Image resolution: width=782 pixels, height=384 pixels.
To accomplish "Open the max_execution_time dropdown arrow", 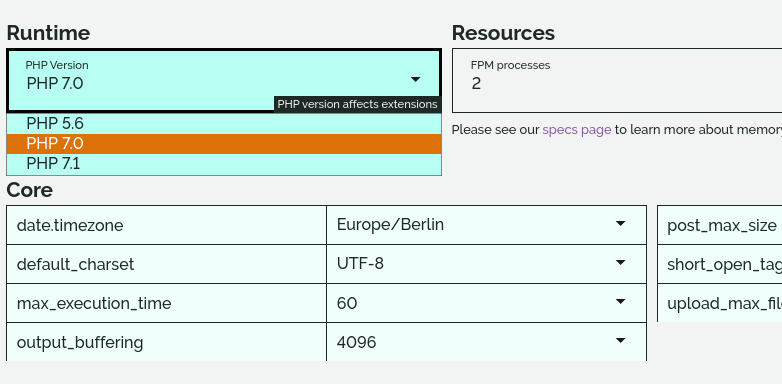I will (620, 301).
